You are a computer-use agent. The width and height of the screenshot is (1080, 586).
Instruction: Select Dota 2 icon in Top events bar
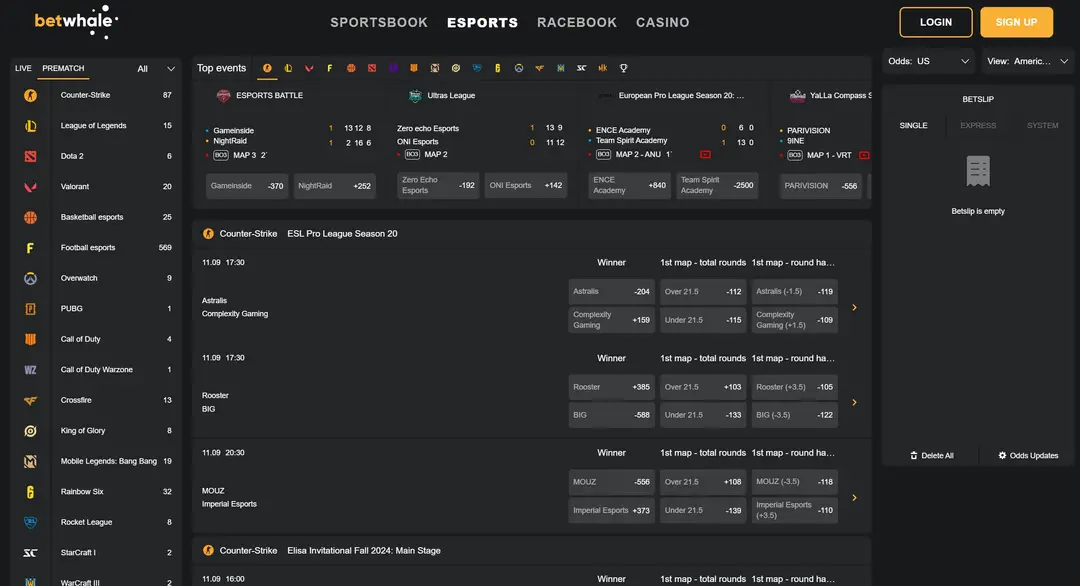(x=372, y=68)
